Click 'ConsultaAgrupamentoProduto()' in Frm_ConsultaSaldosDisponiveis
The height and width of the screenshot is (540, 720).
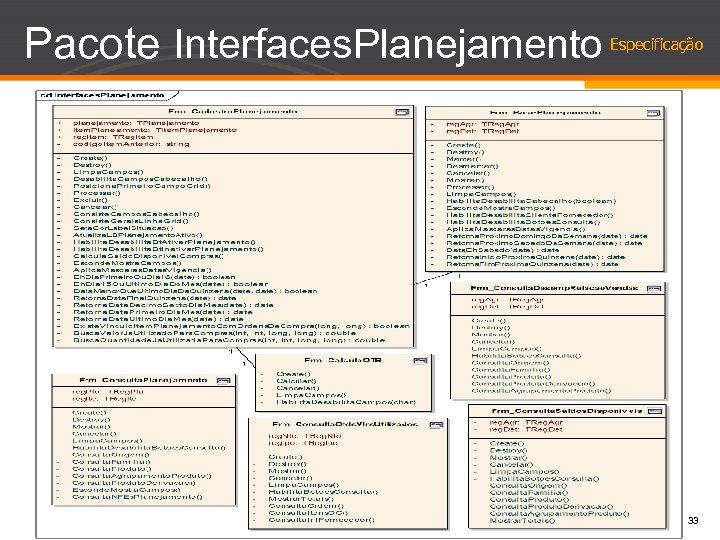[x=559, y=514]
